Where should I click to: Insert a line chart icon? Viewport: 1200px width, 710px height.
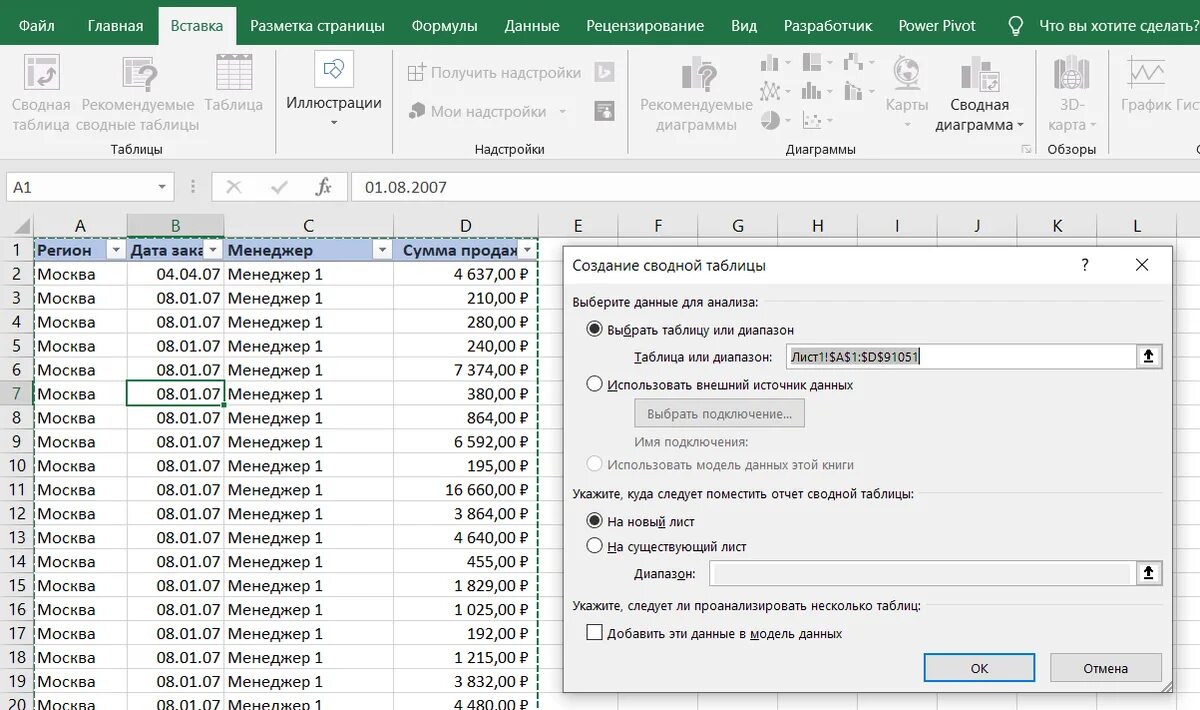(x=771, y=92)
